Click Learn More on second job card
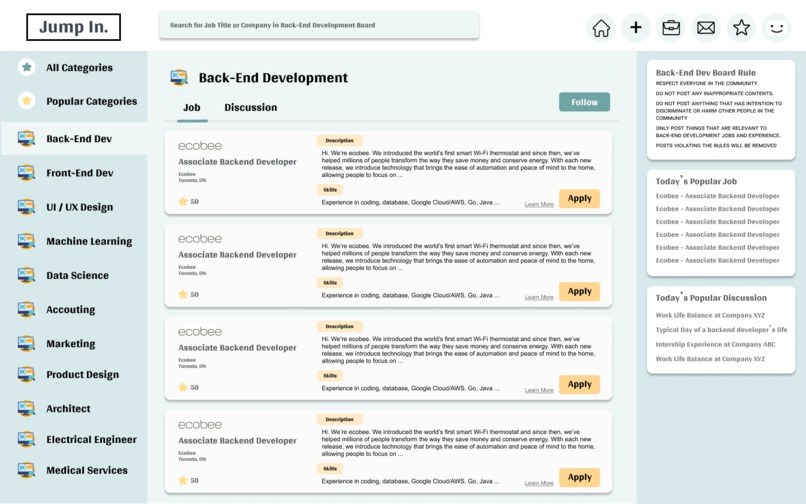The image size is (806, 504). [539, 297]
